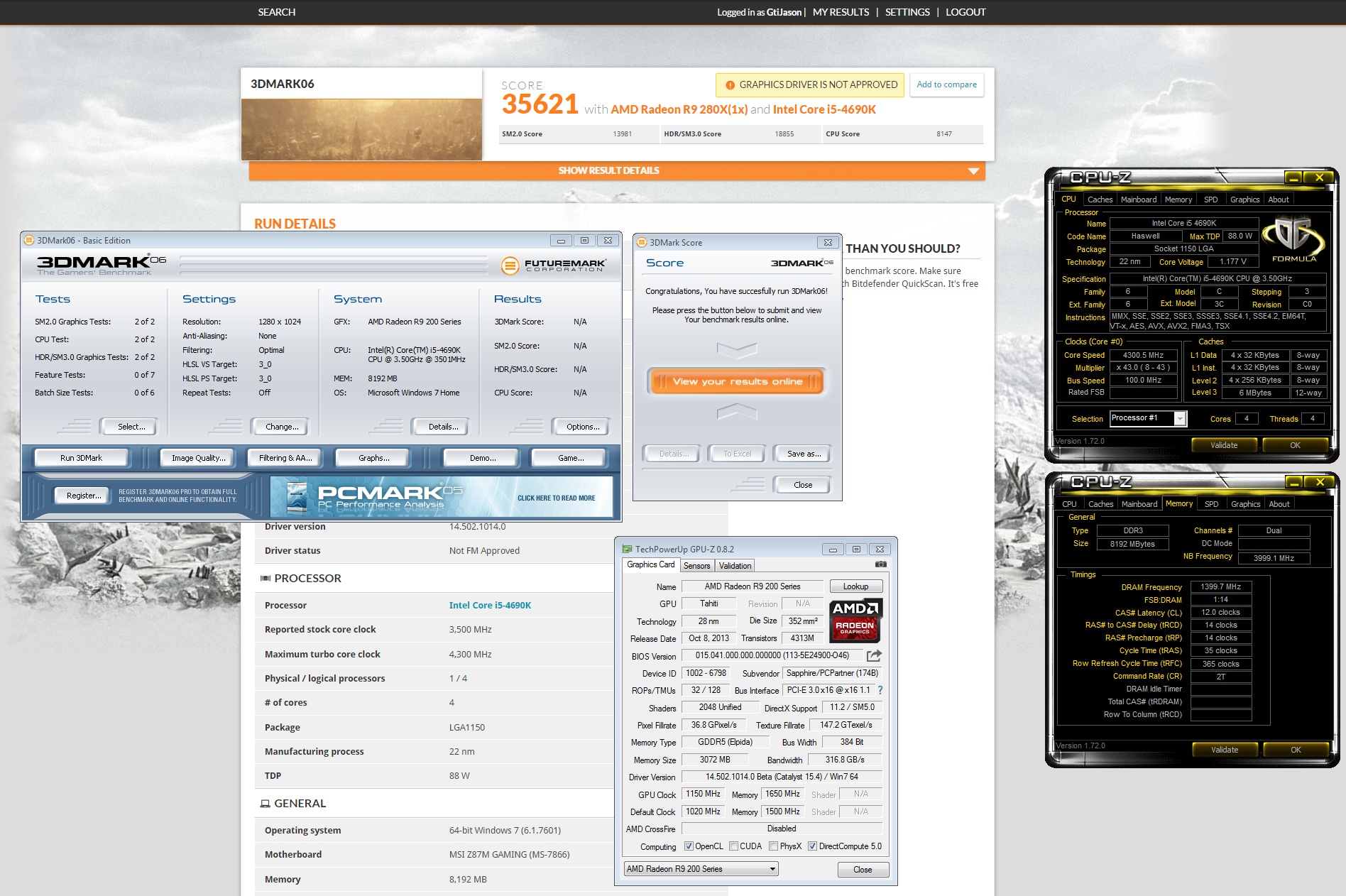The width and height of the screenshot is (1346, 896).
Task: Expand Show Result Details arrow
Action: pyautogui.click(x=973, y=171)
